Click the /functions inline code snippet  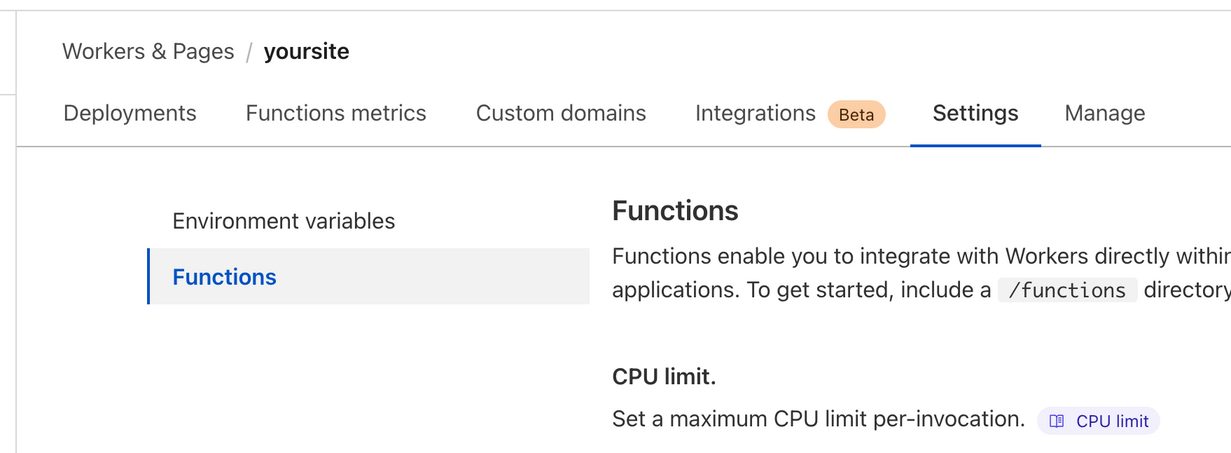1067,291
